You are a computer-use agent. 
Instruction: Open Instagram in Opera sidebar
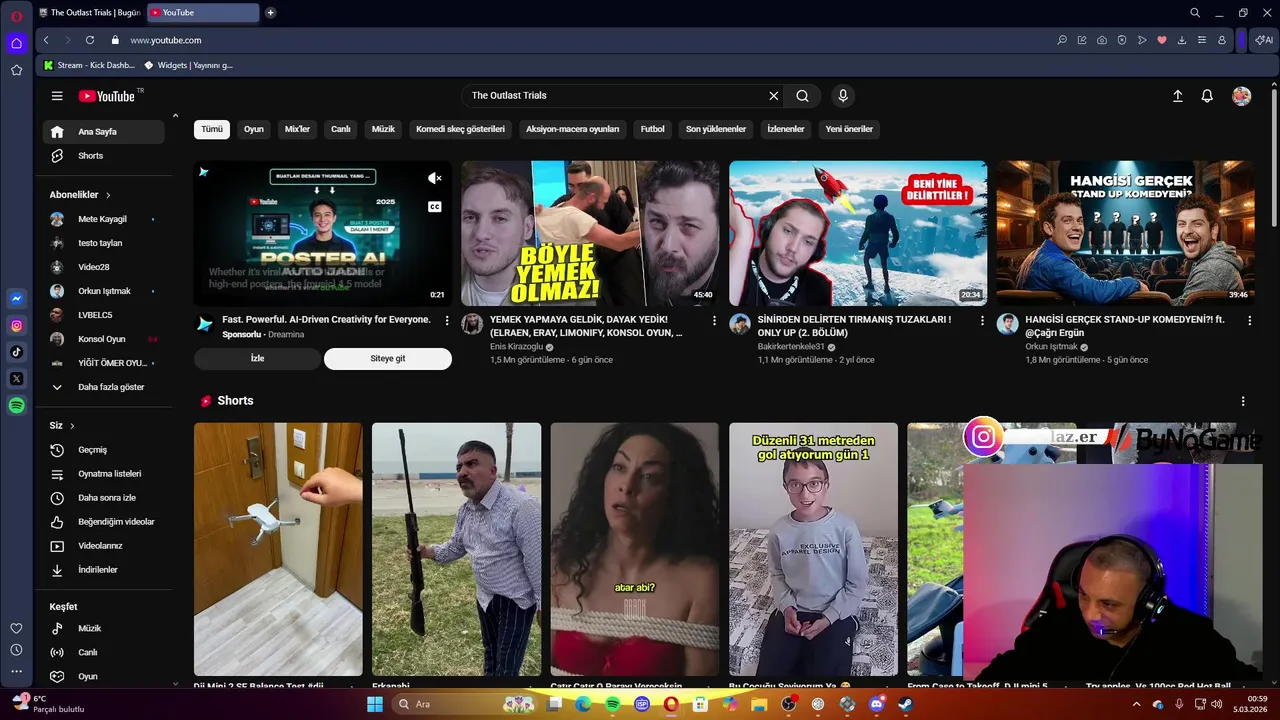pos(16,325)
